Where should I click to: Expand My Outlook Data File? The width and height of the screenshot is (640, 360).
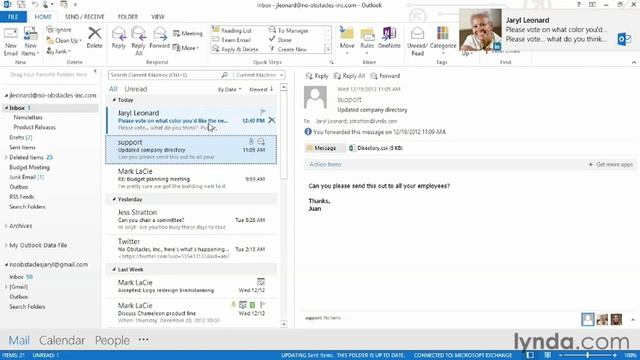(x=6, y=245)
